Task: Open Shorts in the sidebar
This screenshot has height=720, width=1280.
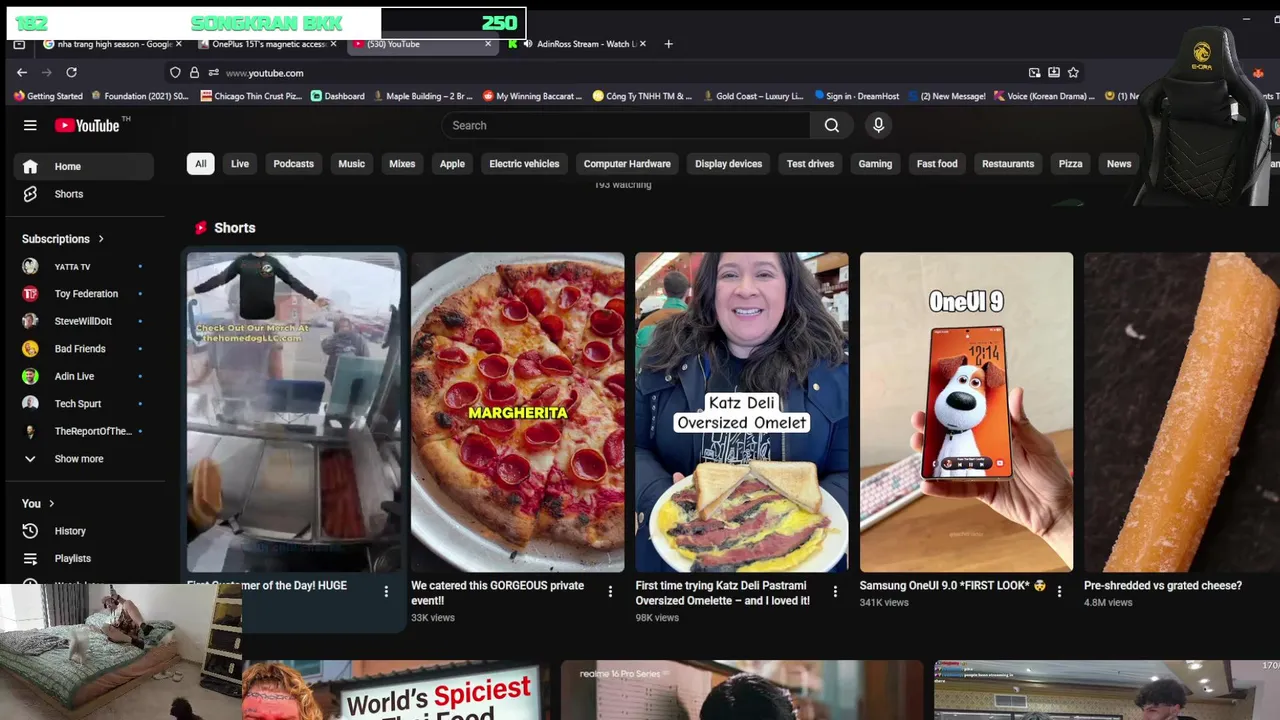Action: click(x=84, y=194)
